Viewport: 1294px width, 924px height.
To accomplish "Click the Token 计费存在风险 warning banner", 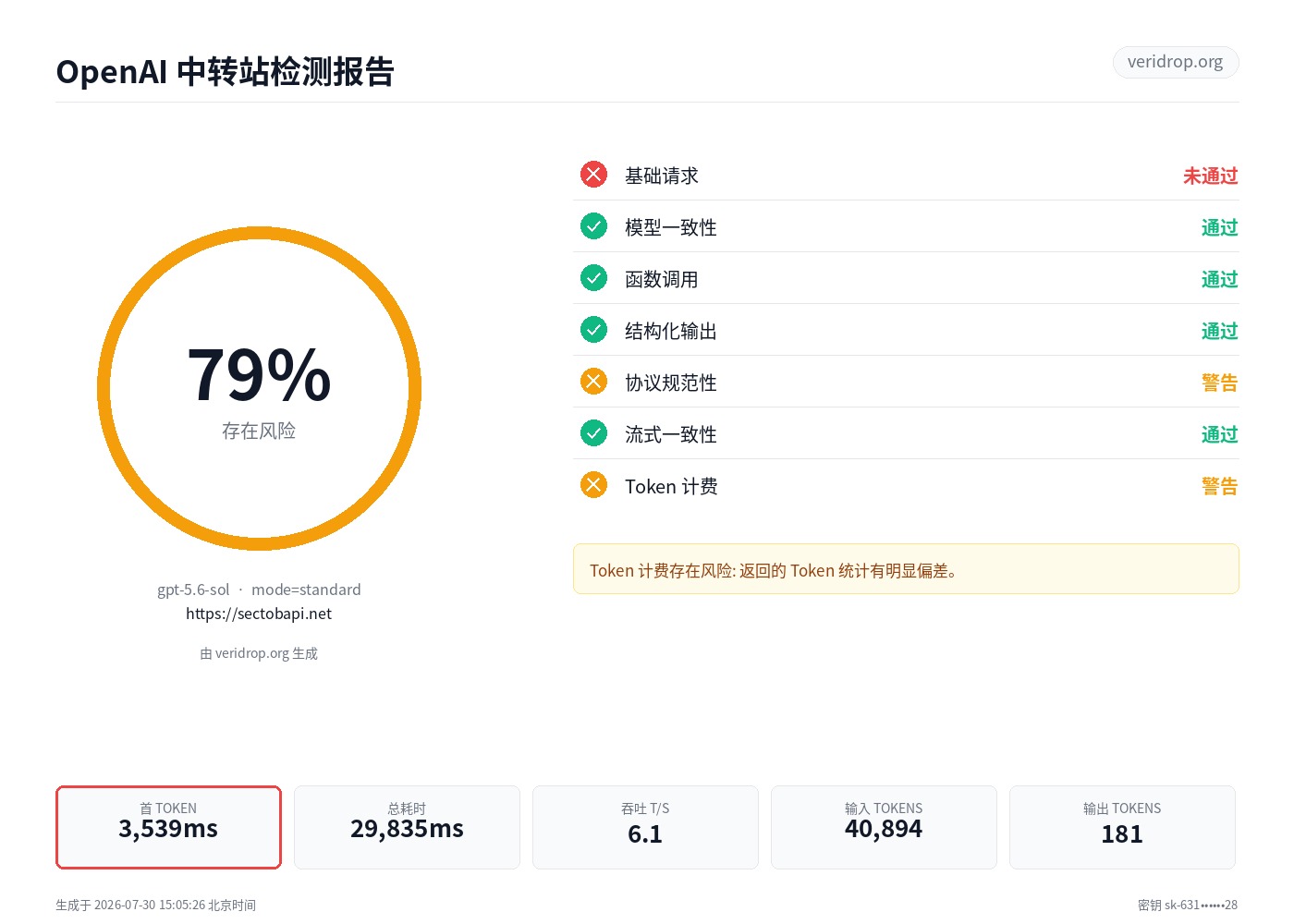I will (x=906, y=569).
